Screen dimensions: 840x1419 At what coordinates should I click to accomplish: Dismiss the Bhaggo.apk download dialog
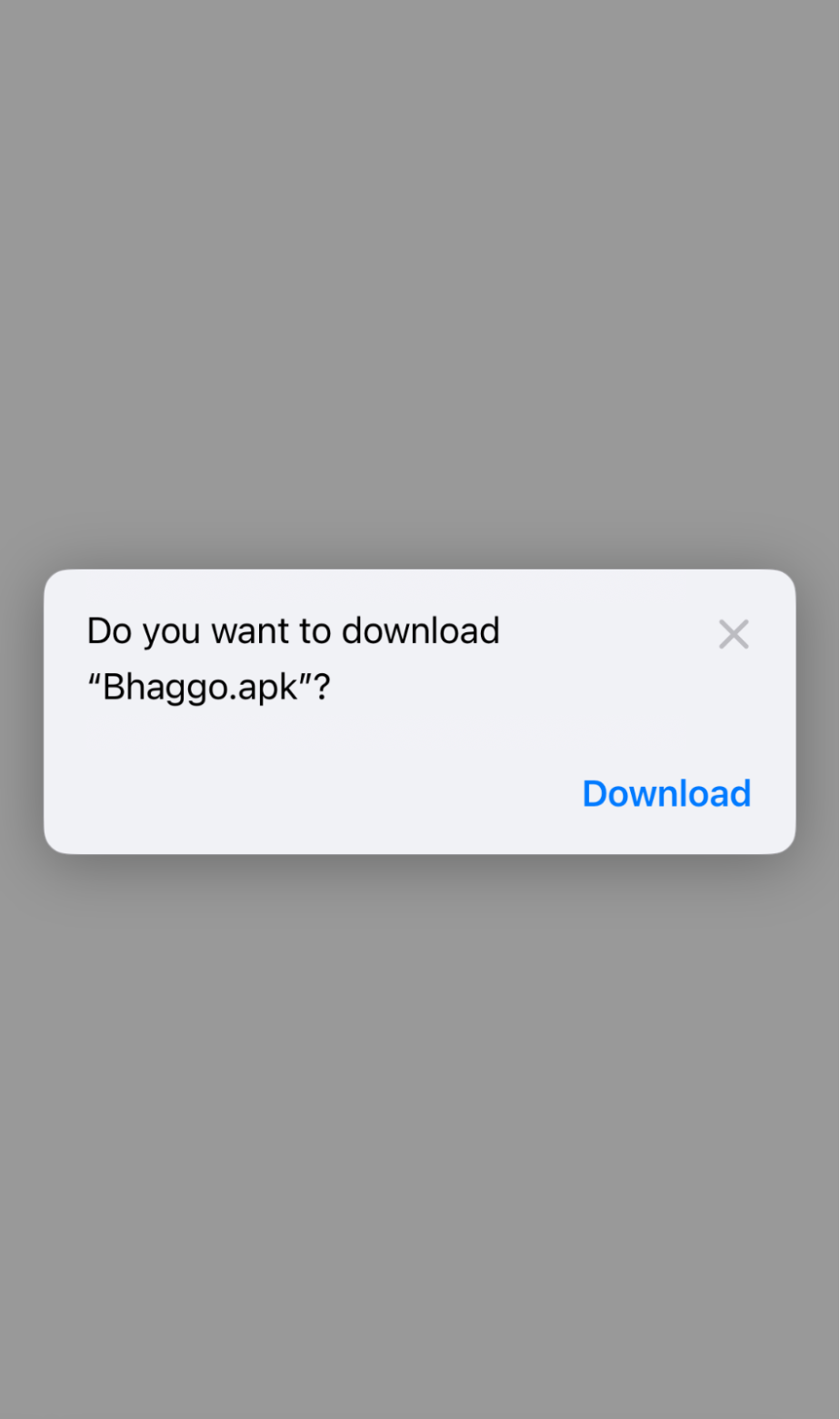point(734,634)
